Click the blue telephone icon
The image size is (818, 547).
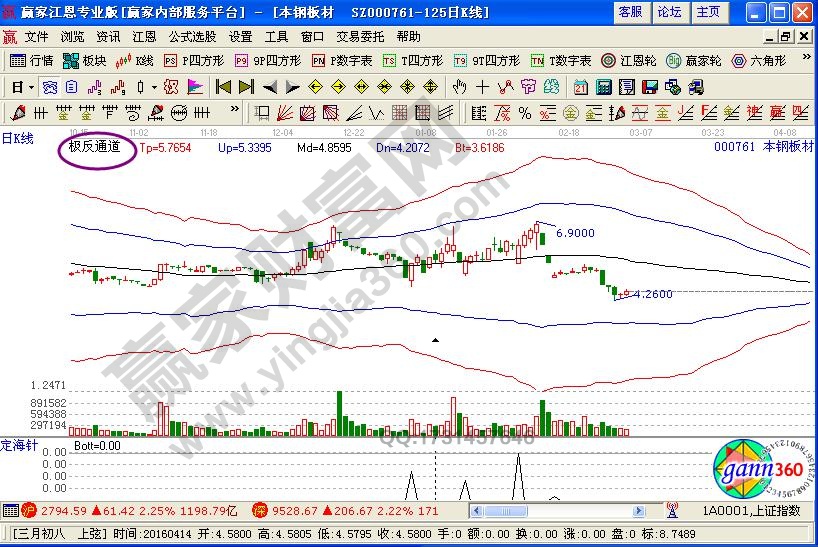pos(50,87)
